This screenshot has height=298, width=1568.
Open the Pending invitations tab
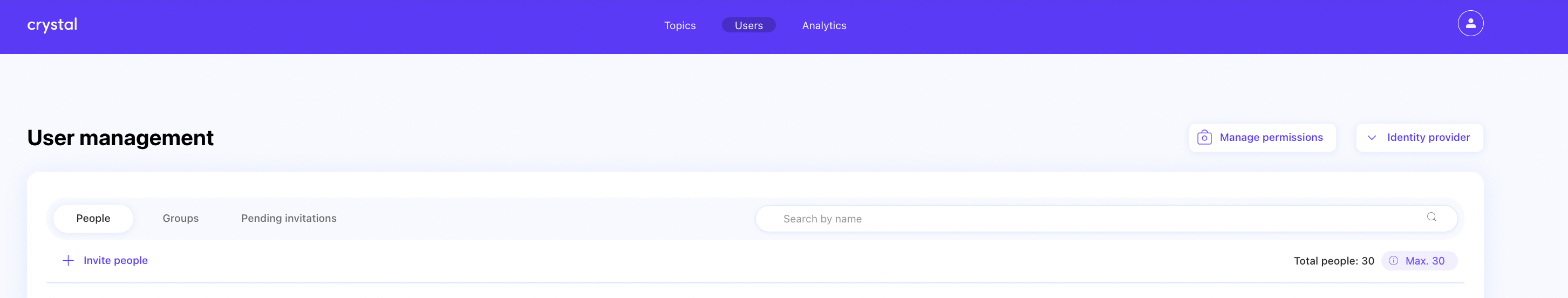(289, 218)
